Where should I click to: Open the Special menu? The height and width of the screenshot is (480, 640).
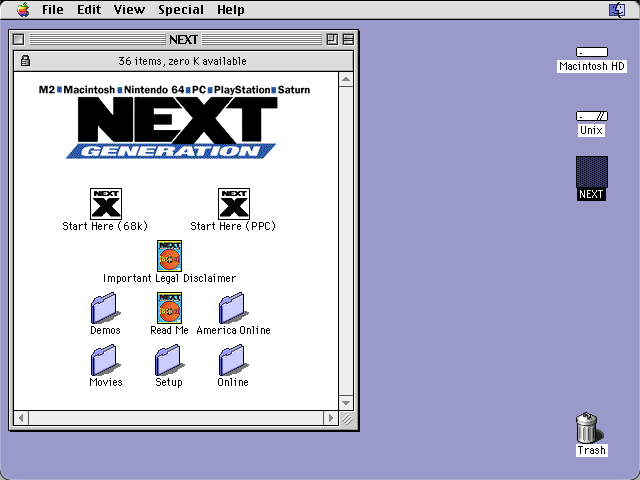click(x=181, y=9)
